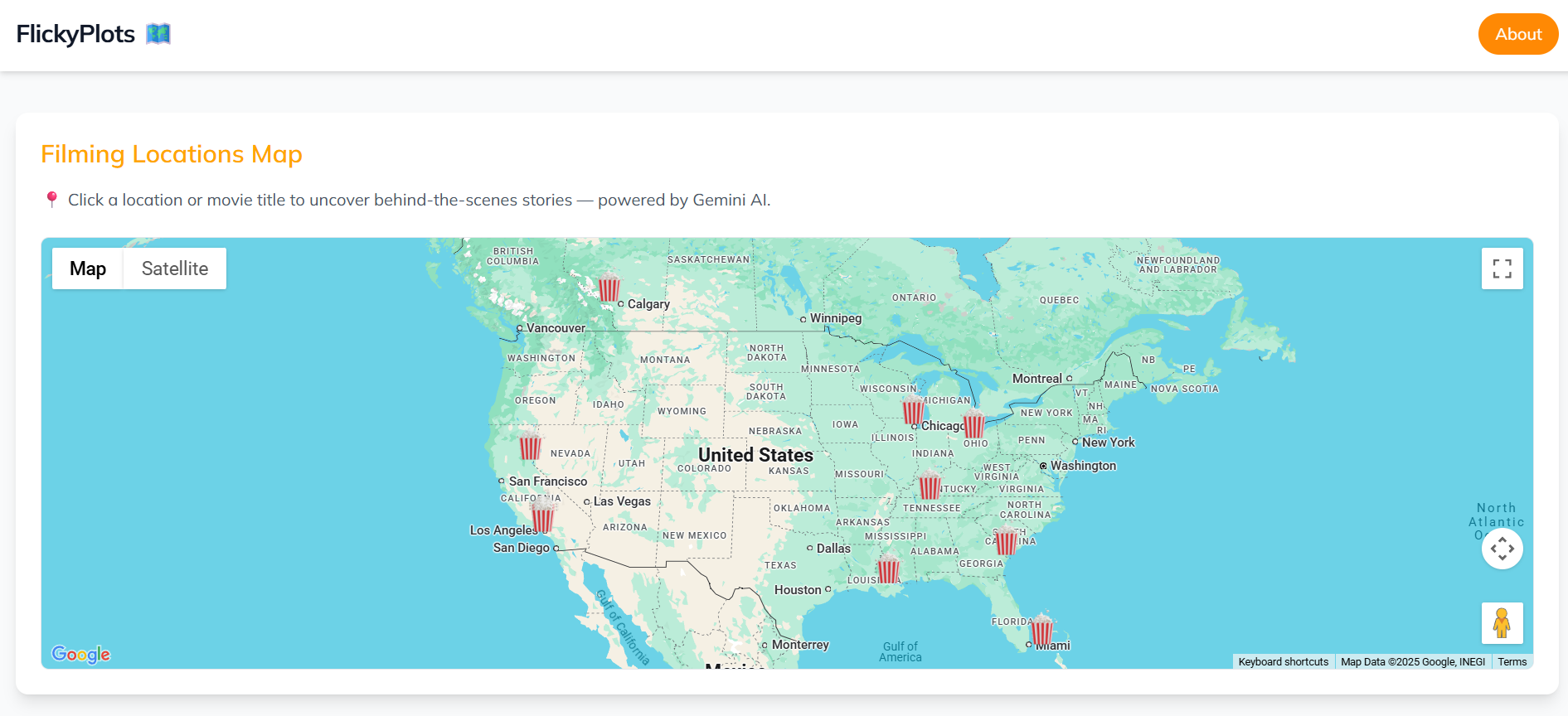Toggle fullscreen map view
The height and width of the screenshot is (716, 1568).
coord(1502,268)
